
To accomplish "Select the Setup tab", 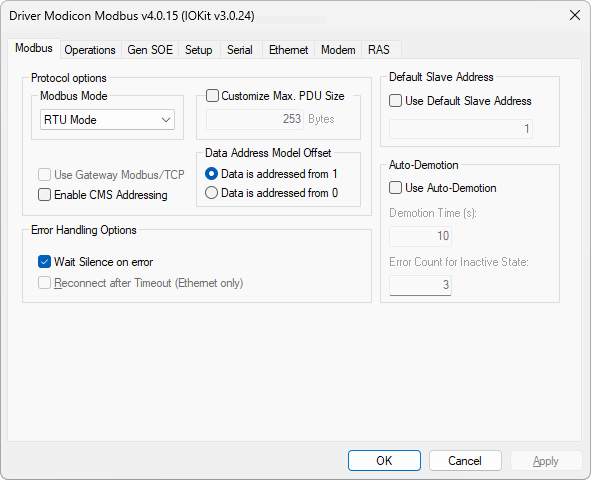I will [x=199, y=50].
